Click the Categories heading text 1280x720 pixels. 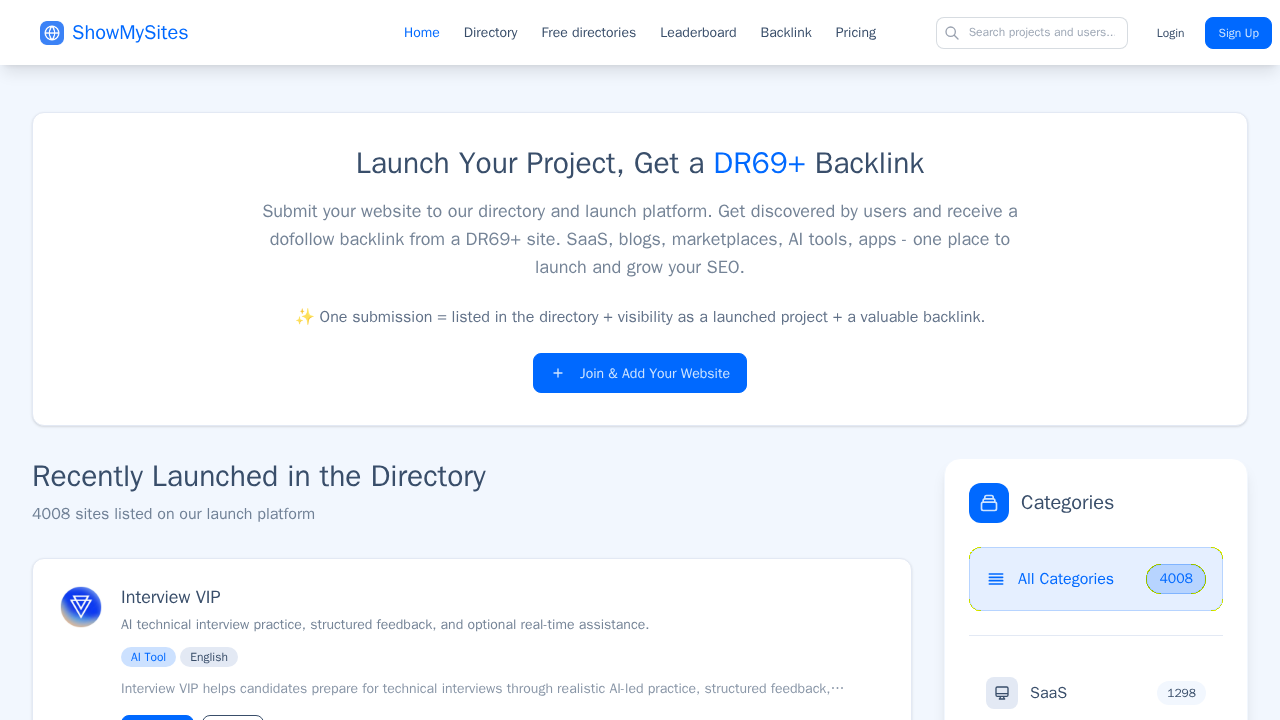click(x=1067, y=503)
